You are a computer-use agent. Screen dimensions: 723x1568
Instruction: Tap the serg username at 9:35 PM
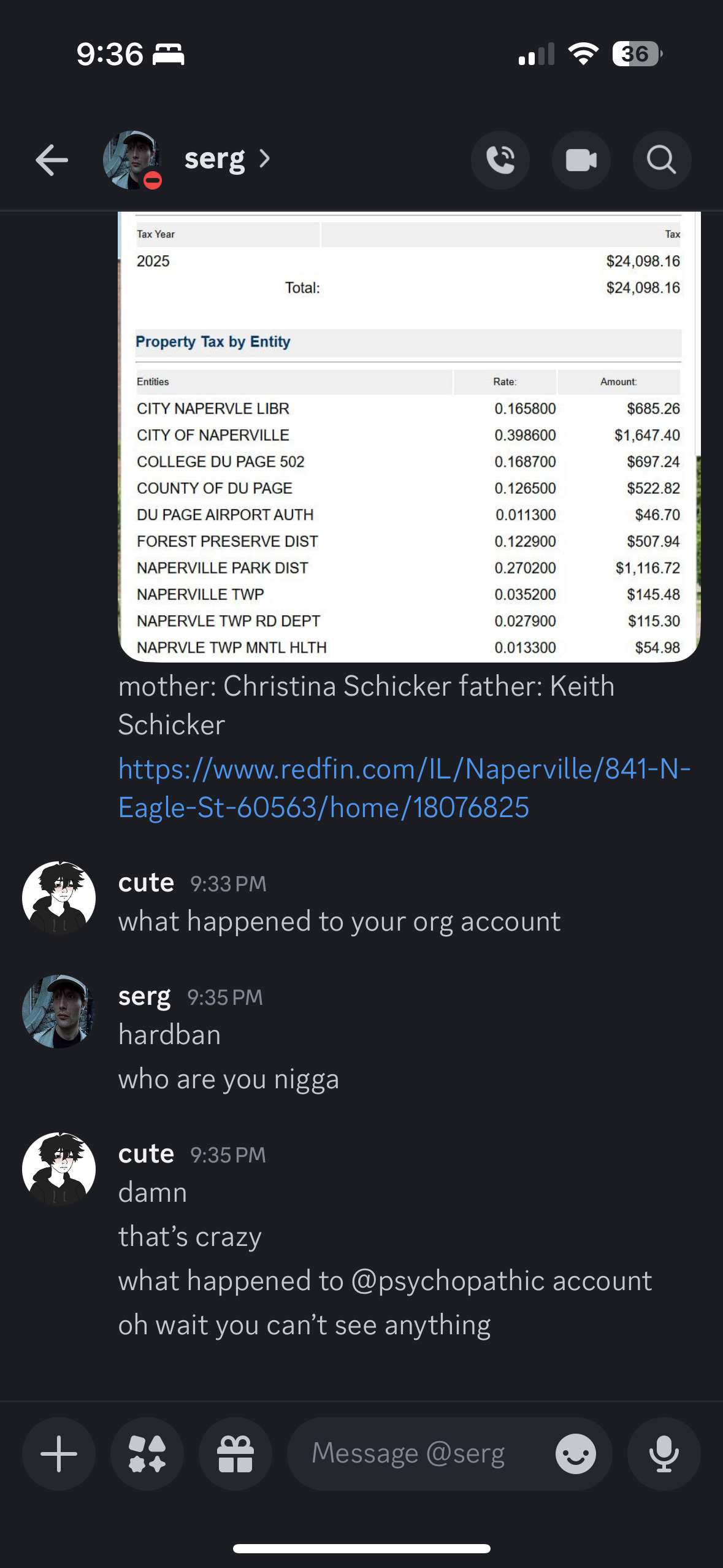(x=144, y=997)
